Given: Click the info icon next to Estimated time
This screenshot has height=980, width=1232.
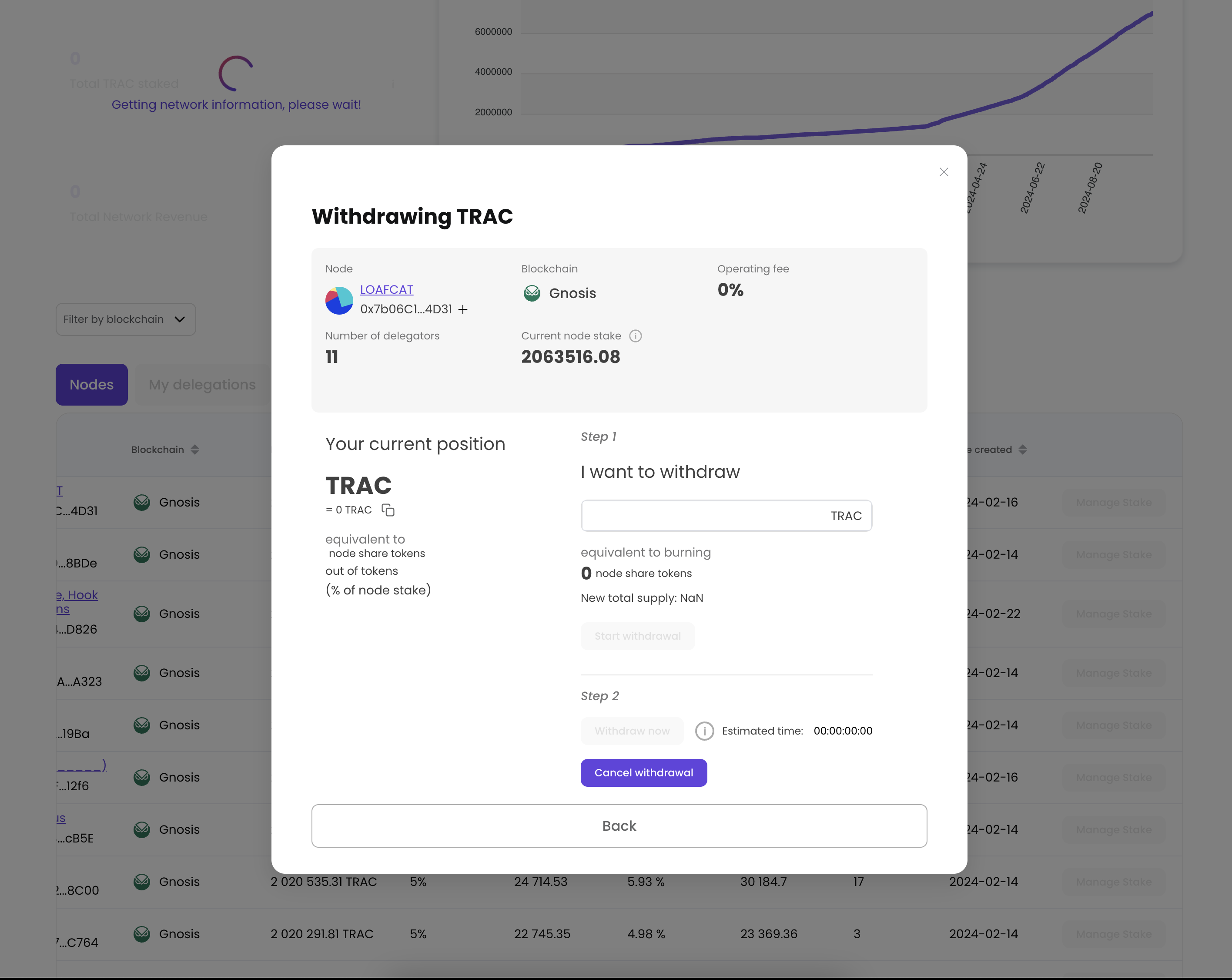Looking at the screenshot, I should coord(704,731).
